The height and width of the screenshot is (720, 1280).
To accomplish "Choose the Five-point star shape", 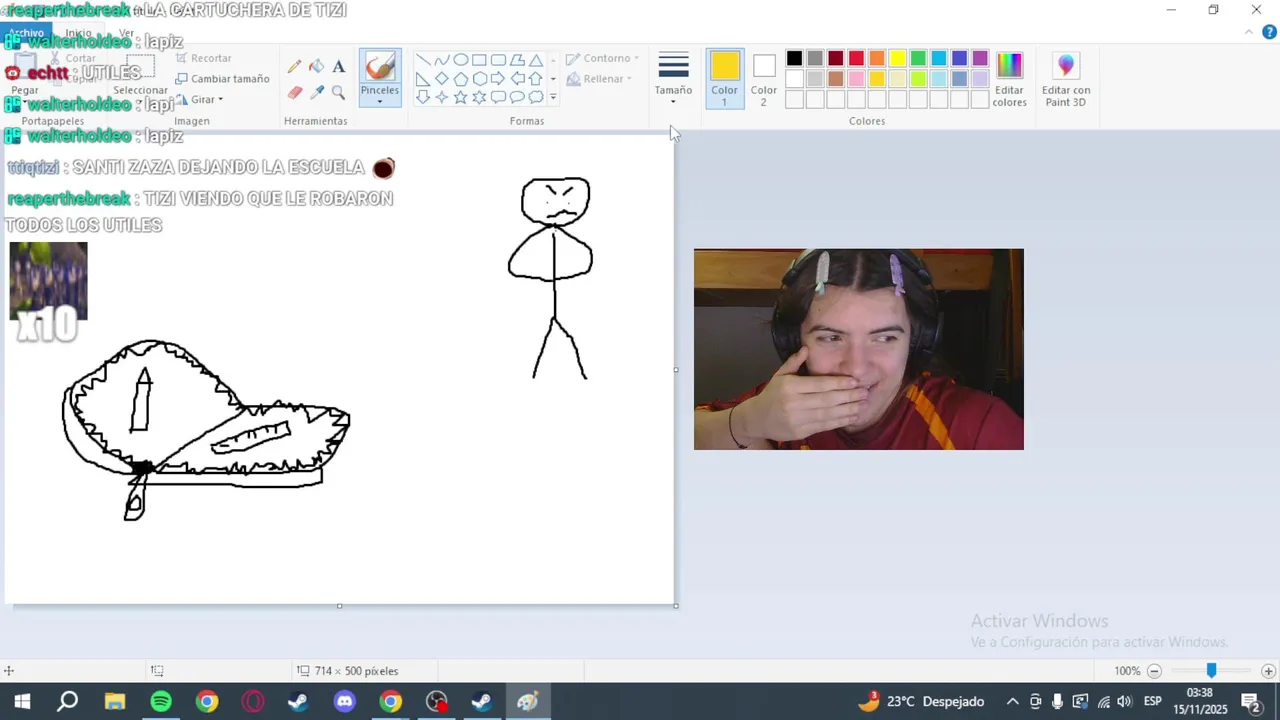I will click(461, 97).
